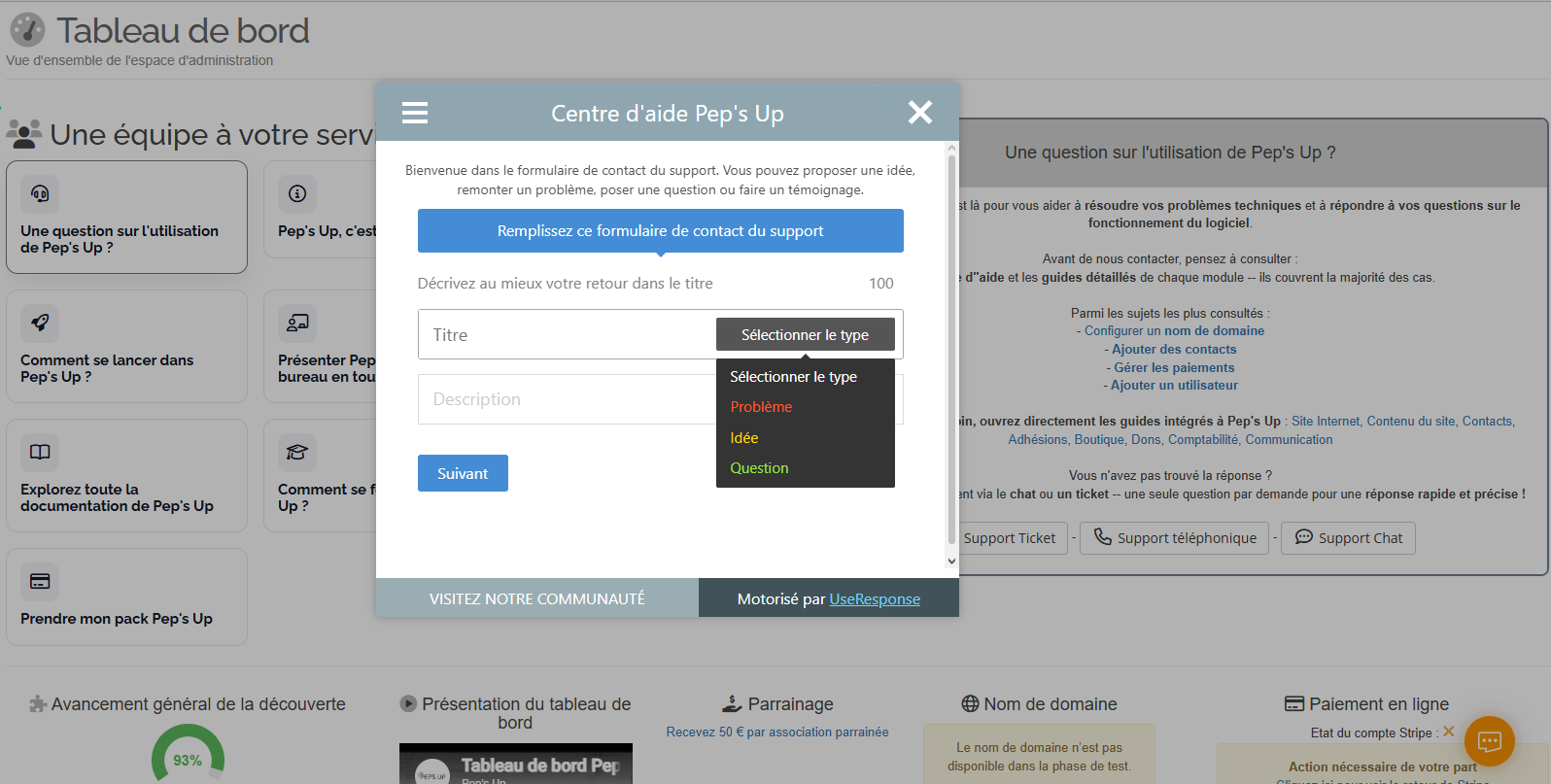Image resolution: width=1551 pixels, height=784 pixels.
Task: Open the help center hamburger menu
Action: click(415, 113)
